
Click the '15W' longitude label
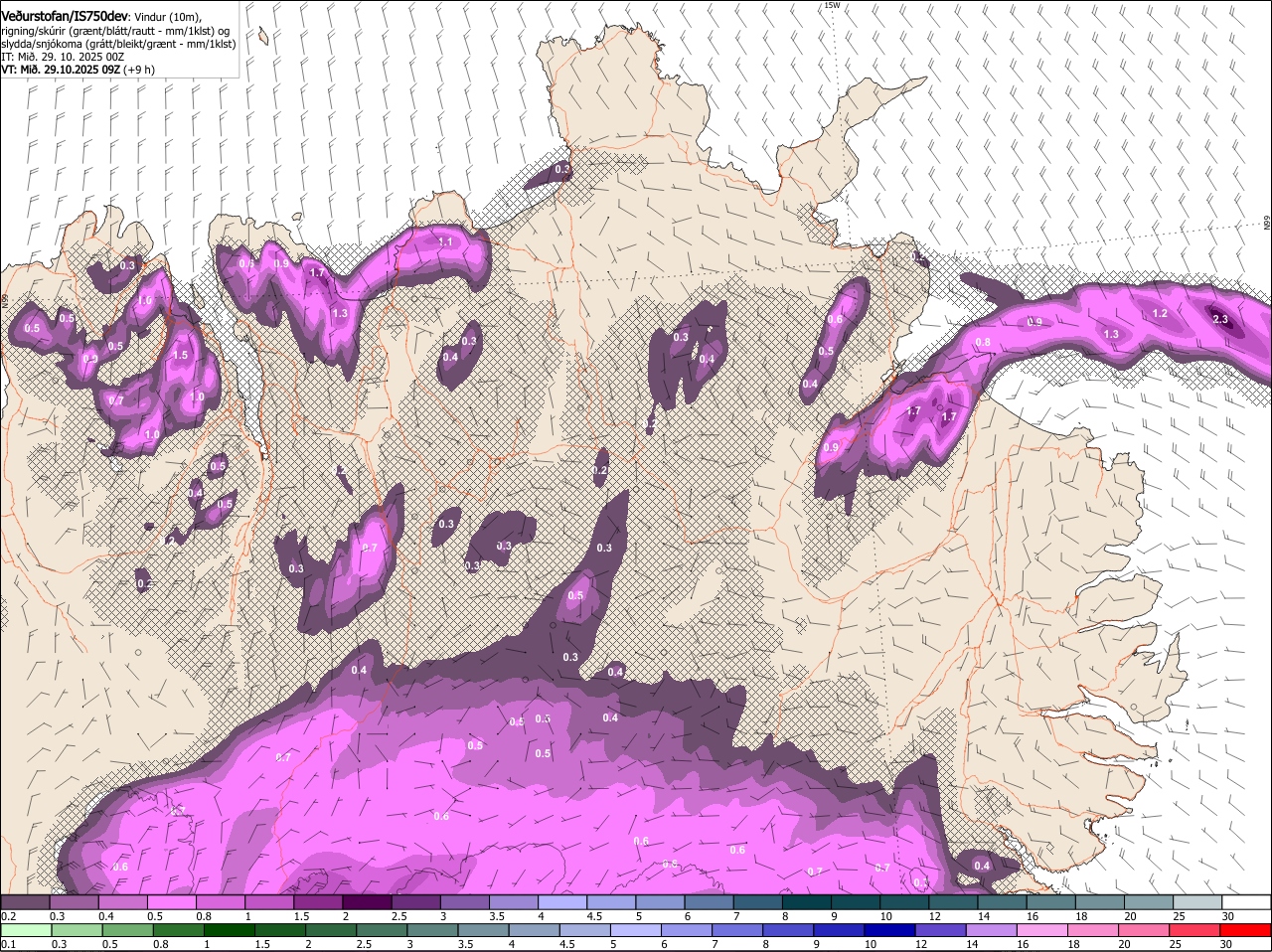832,5
